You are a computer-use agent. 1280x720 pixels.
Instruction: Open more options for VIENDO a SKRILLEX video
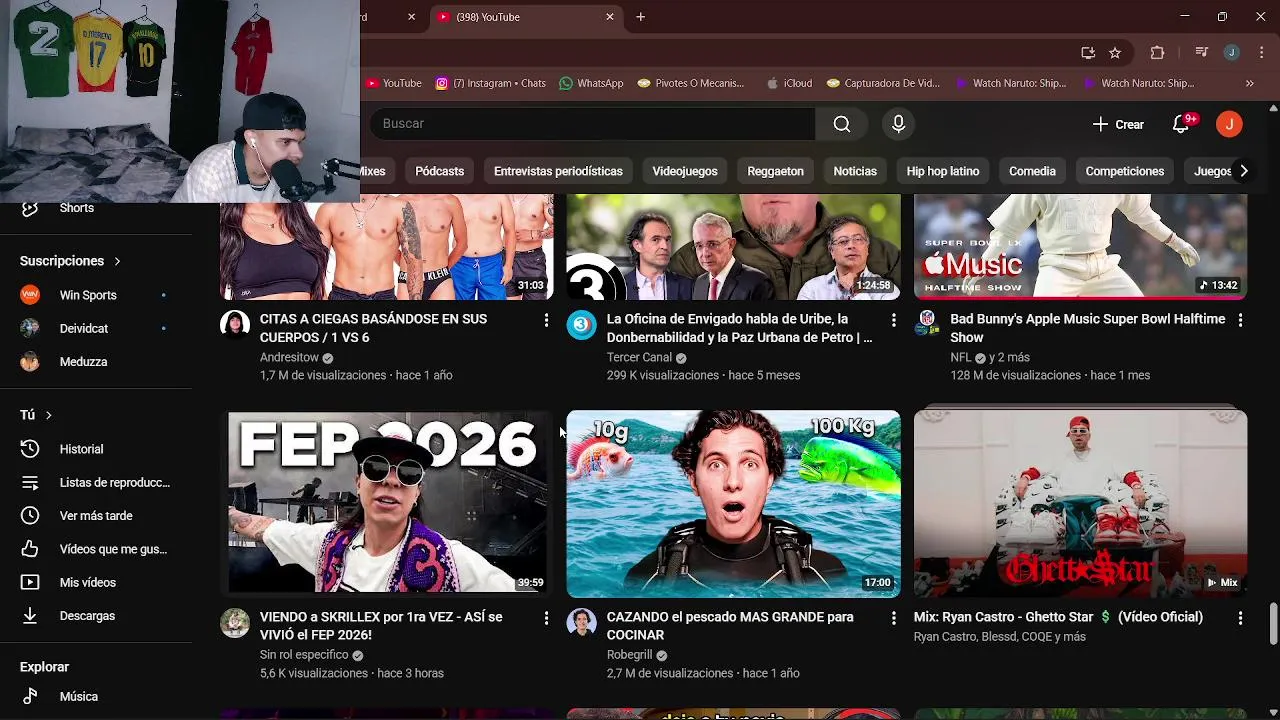[x=546, y=618]
